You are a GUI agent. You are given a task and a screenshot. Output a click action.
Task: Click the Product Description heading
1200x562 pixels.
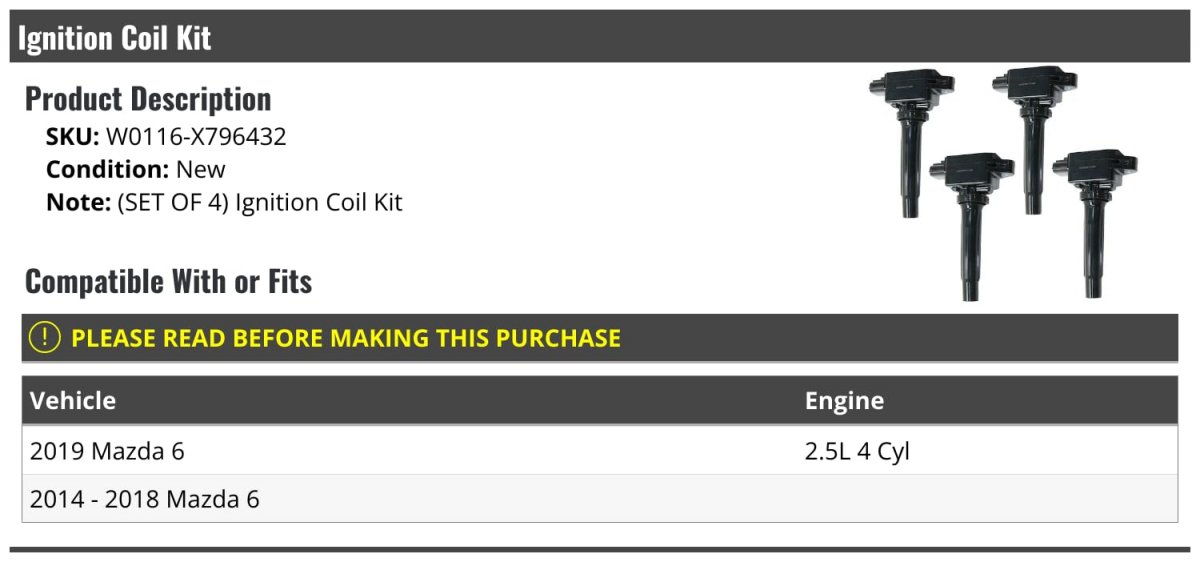[148, 99]
